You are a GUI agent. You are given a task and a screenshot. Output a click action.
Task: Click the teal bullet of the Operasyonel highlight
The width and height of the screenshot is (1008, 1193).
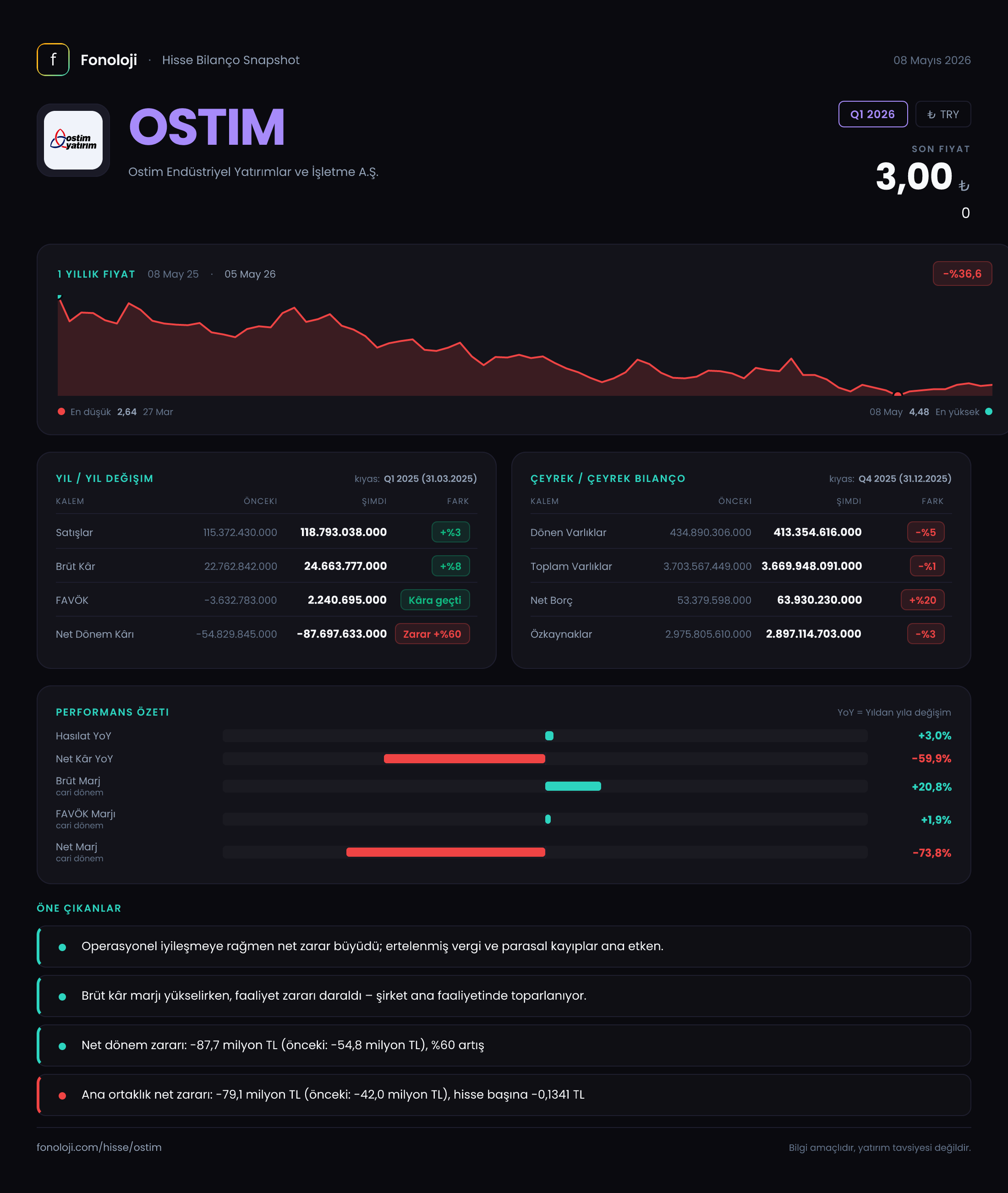[62, 947]
